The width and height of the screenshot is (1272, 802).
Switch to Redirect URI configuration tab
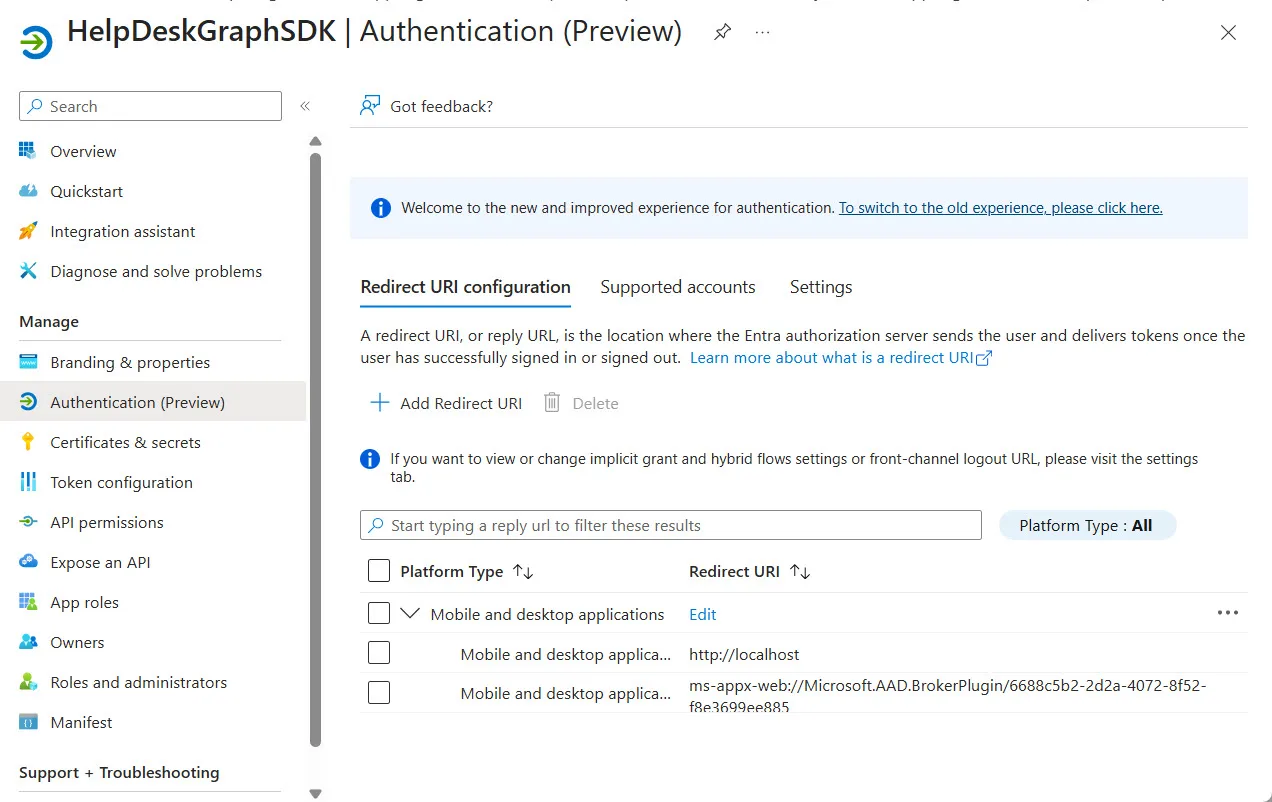(465, 287)
